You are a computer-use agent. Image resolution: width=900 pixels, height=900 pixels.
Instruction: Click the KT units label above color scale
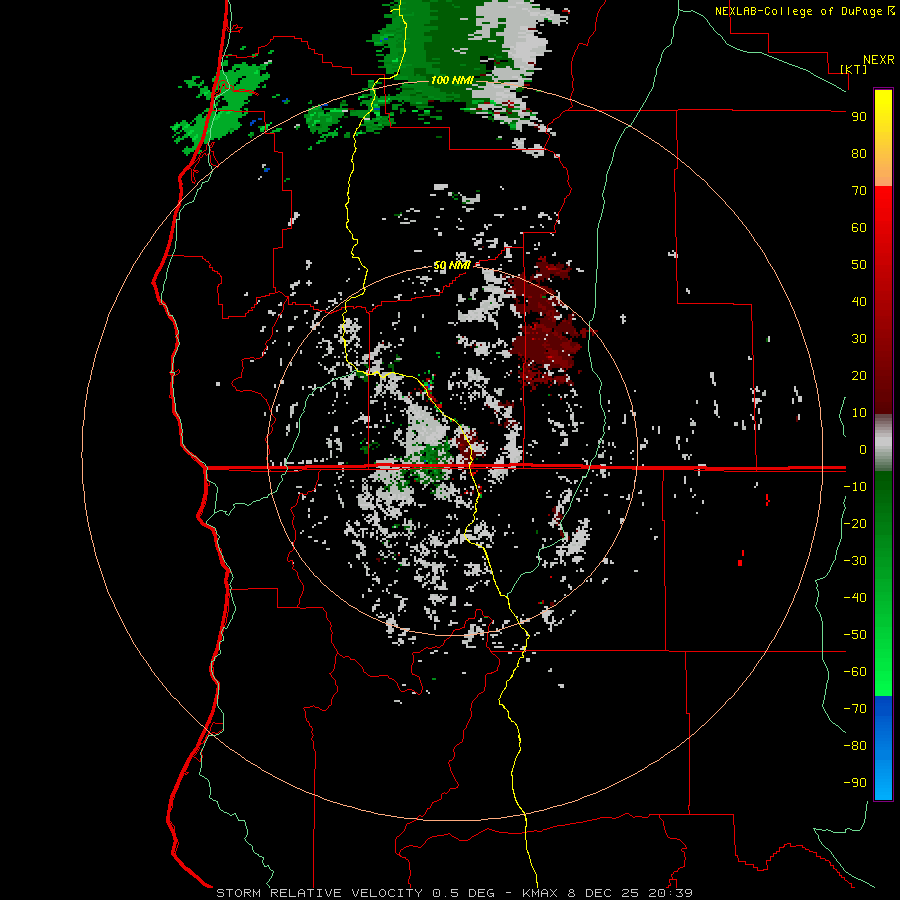[x=854, y=69]
